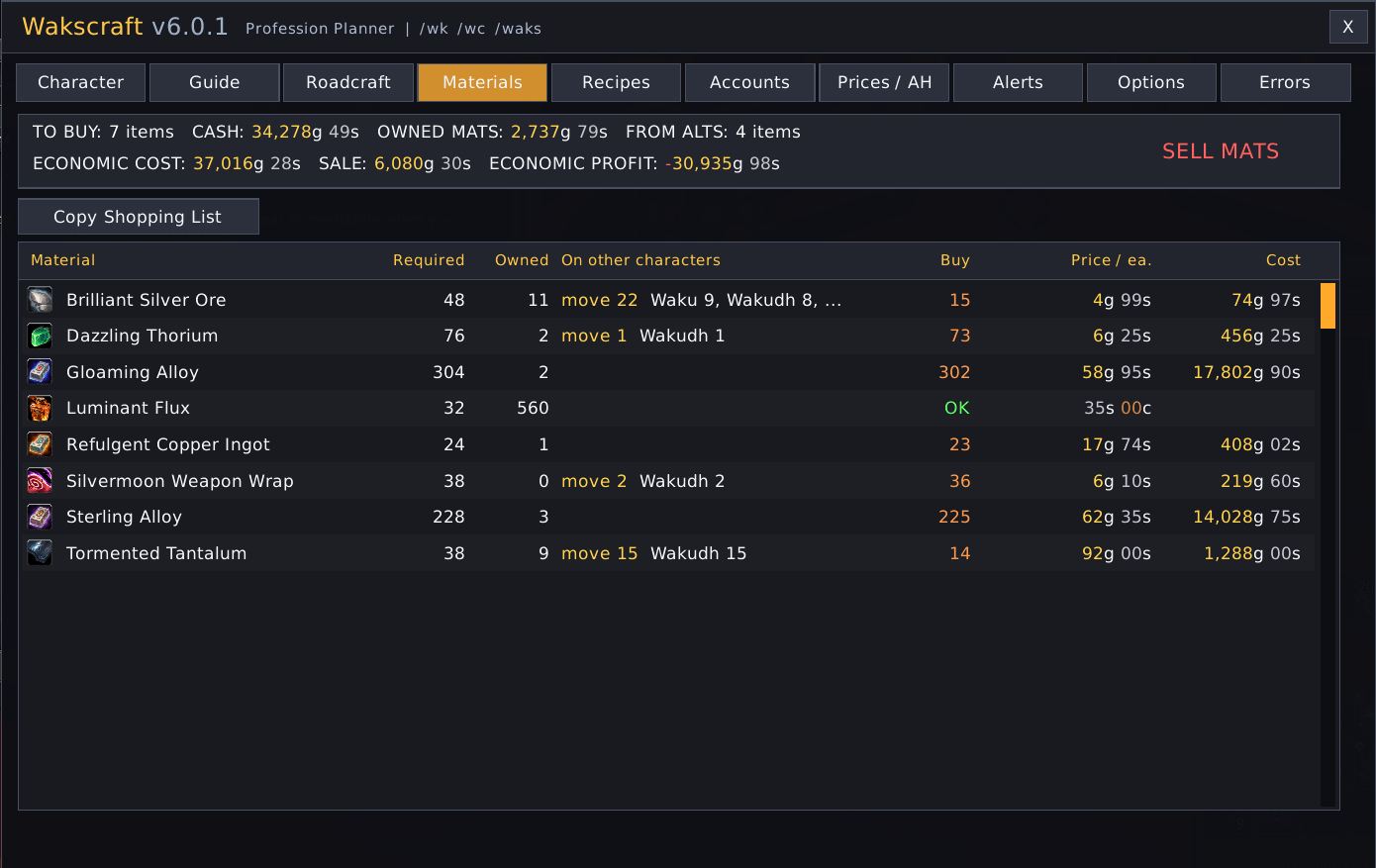Open the Accounts tab
This screenshot has width=1376, height=868.
pos(749,82)
